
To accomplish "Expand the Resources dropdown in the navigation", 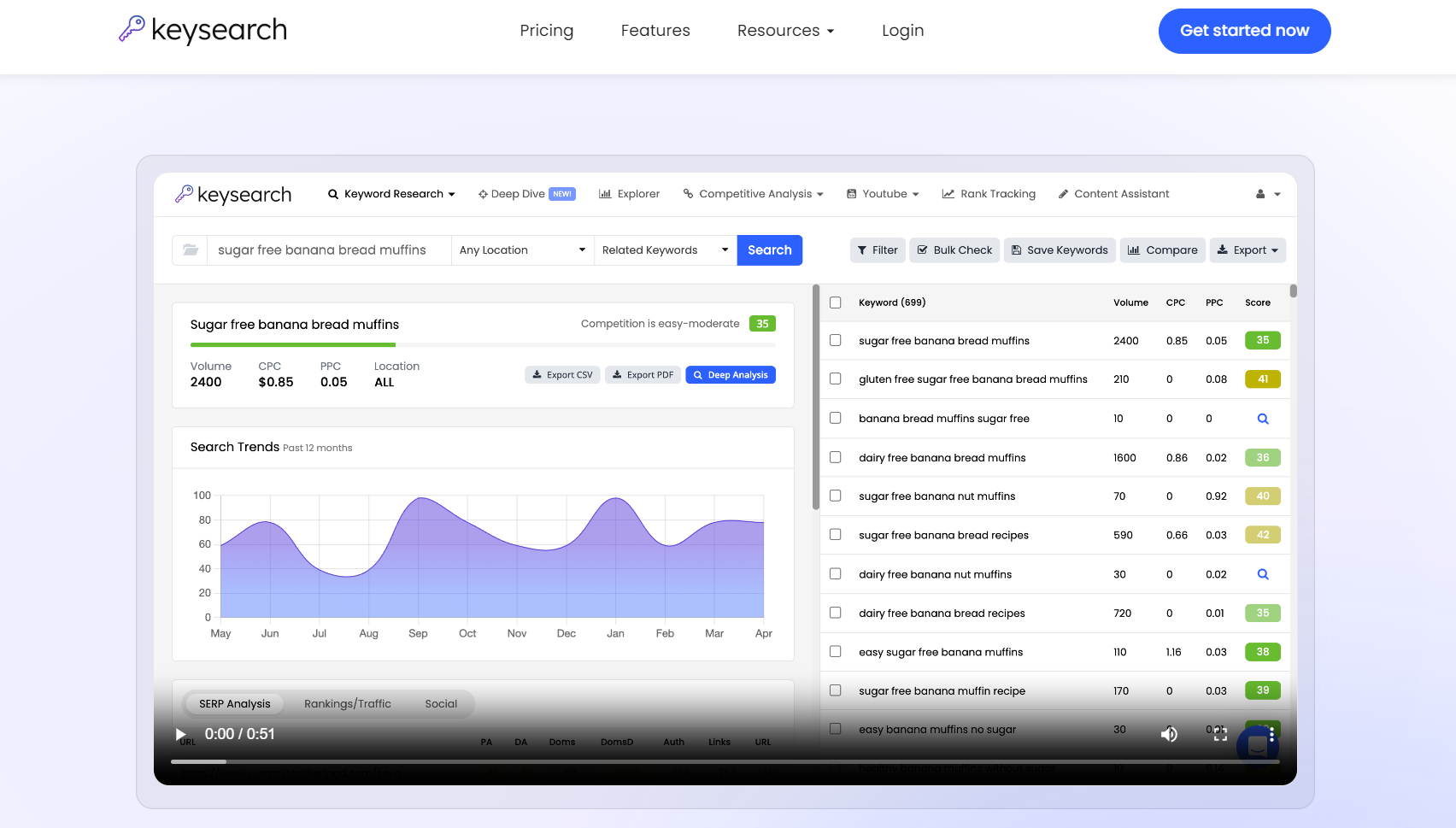I will (785, 31).
